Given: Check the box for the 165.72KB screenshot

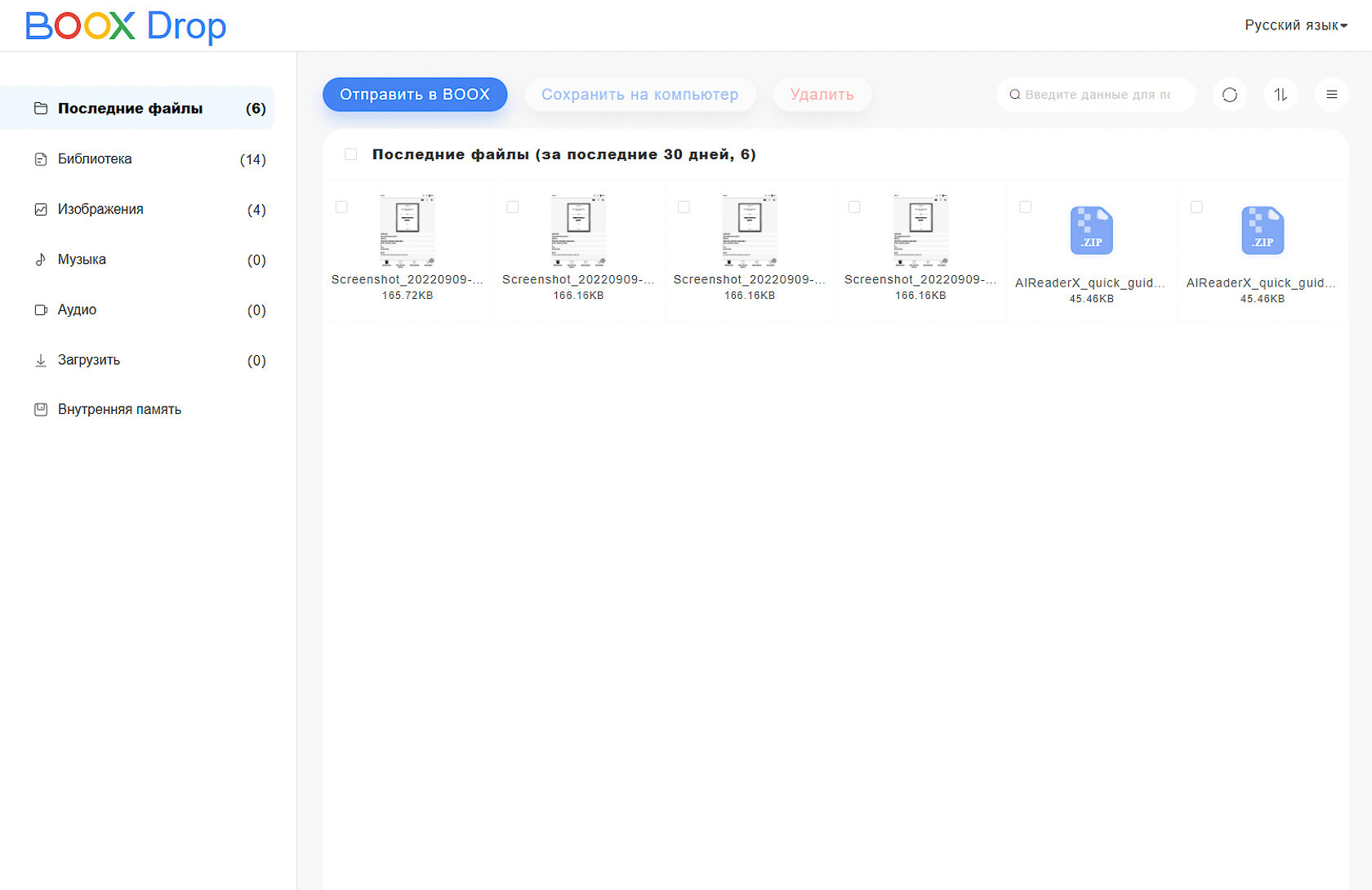Looking at the screenshot, I should (341, 207).
